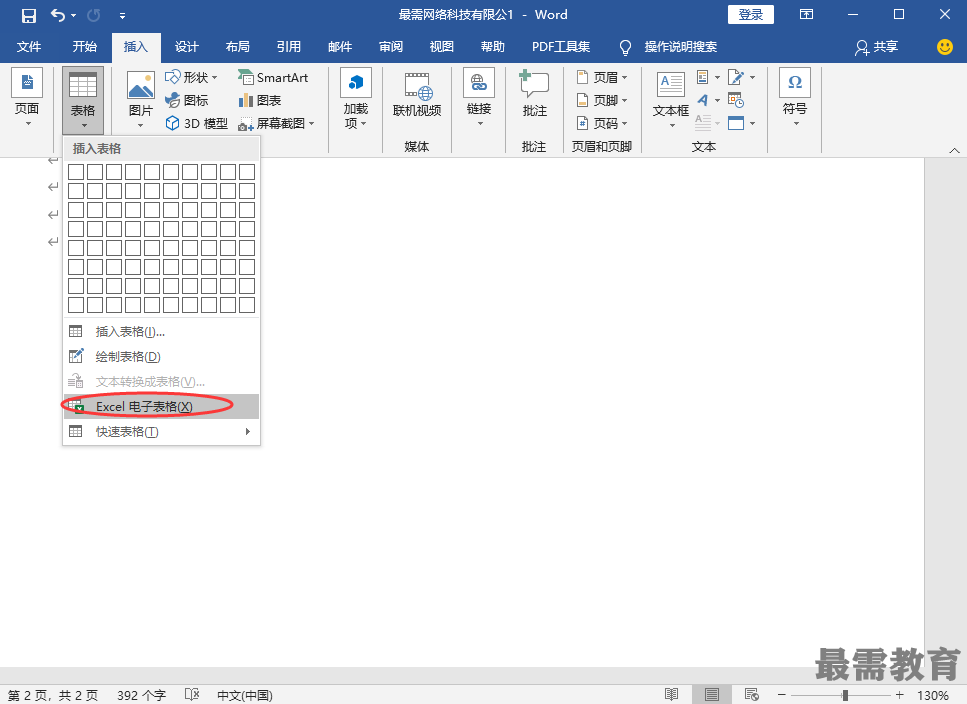The width and height of the screenshot is (967, 704).
Task: Customize the quick access toolbar
Action: click(122, 15)
